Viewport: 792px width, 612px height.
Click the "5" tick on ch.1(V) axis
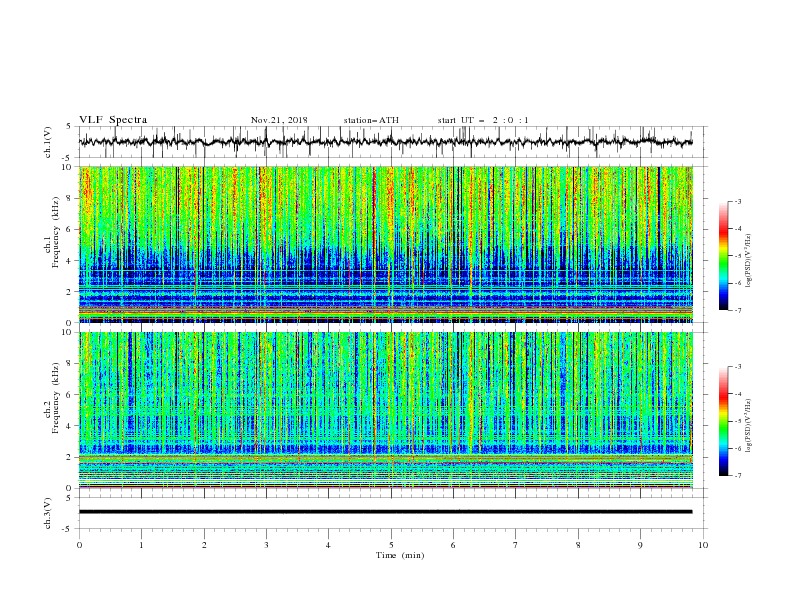[70, 126]
